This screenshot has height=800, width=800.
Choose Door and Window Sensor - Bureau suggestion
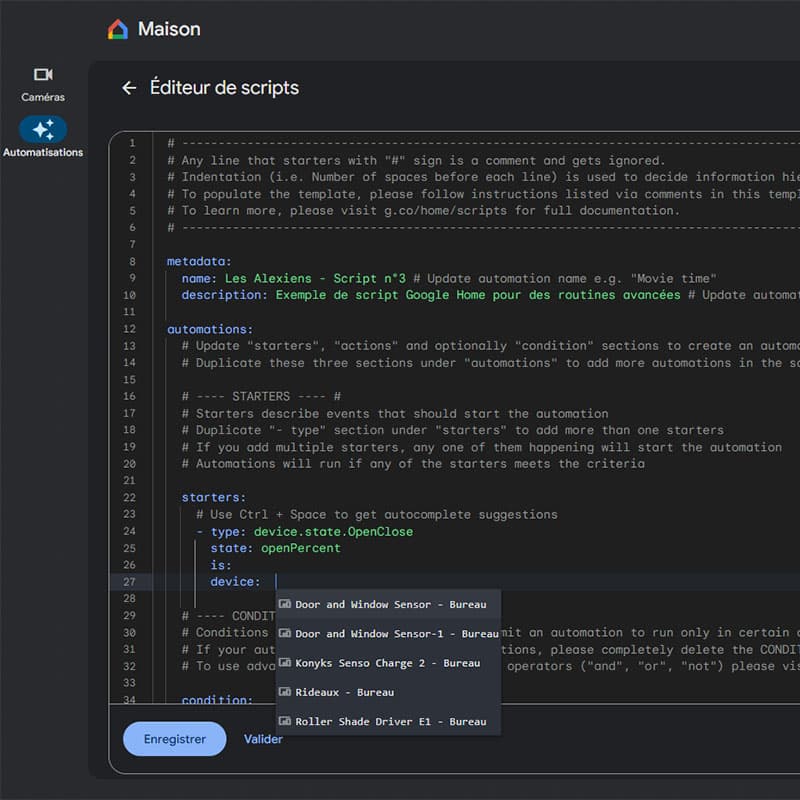click(x=390, y=604)
